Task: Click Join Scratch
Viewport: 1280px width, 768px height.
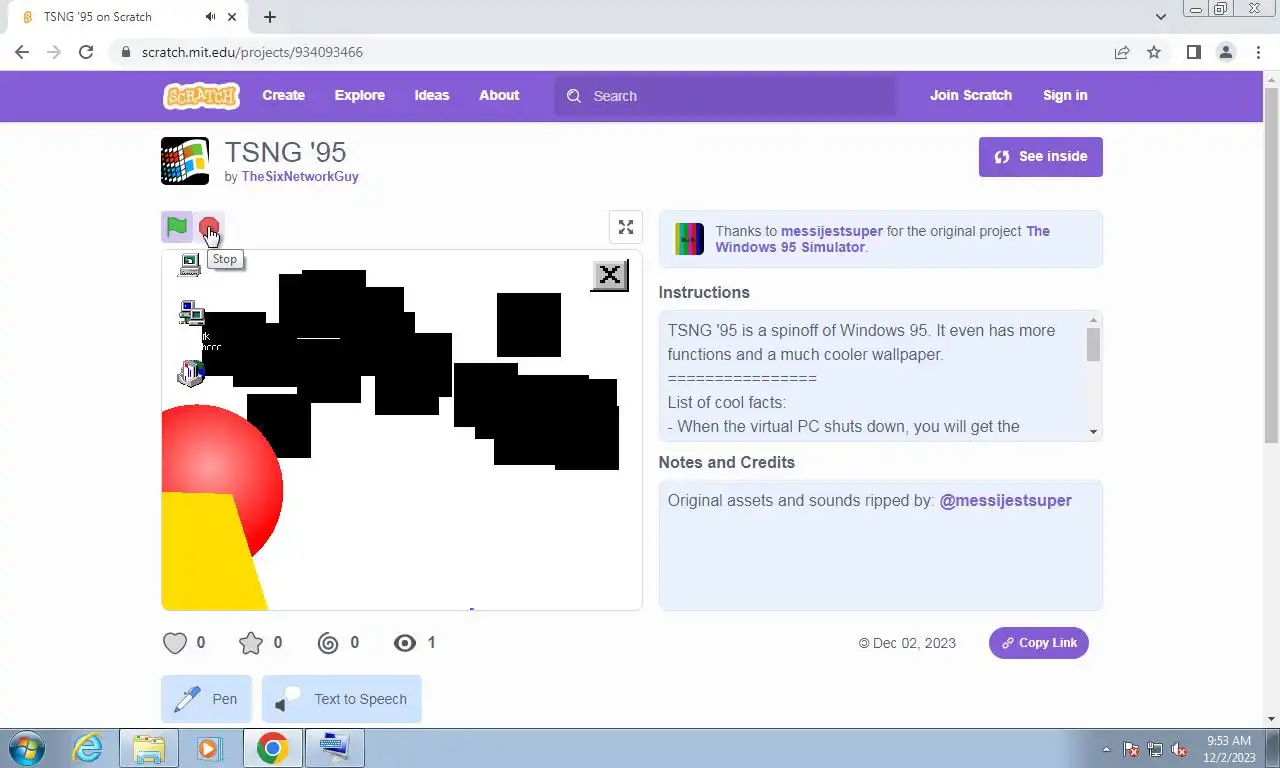Action: [x=971, y=95]
